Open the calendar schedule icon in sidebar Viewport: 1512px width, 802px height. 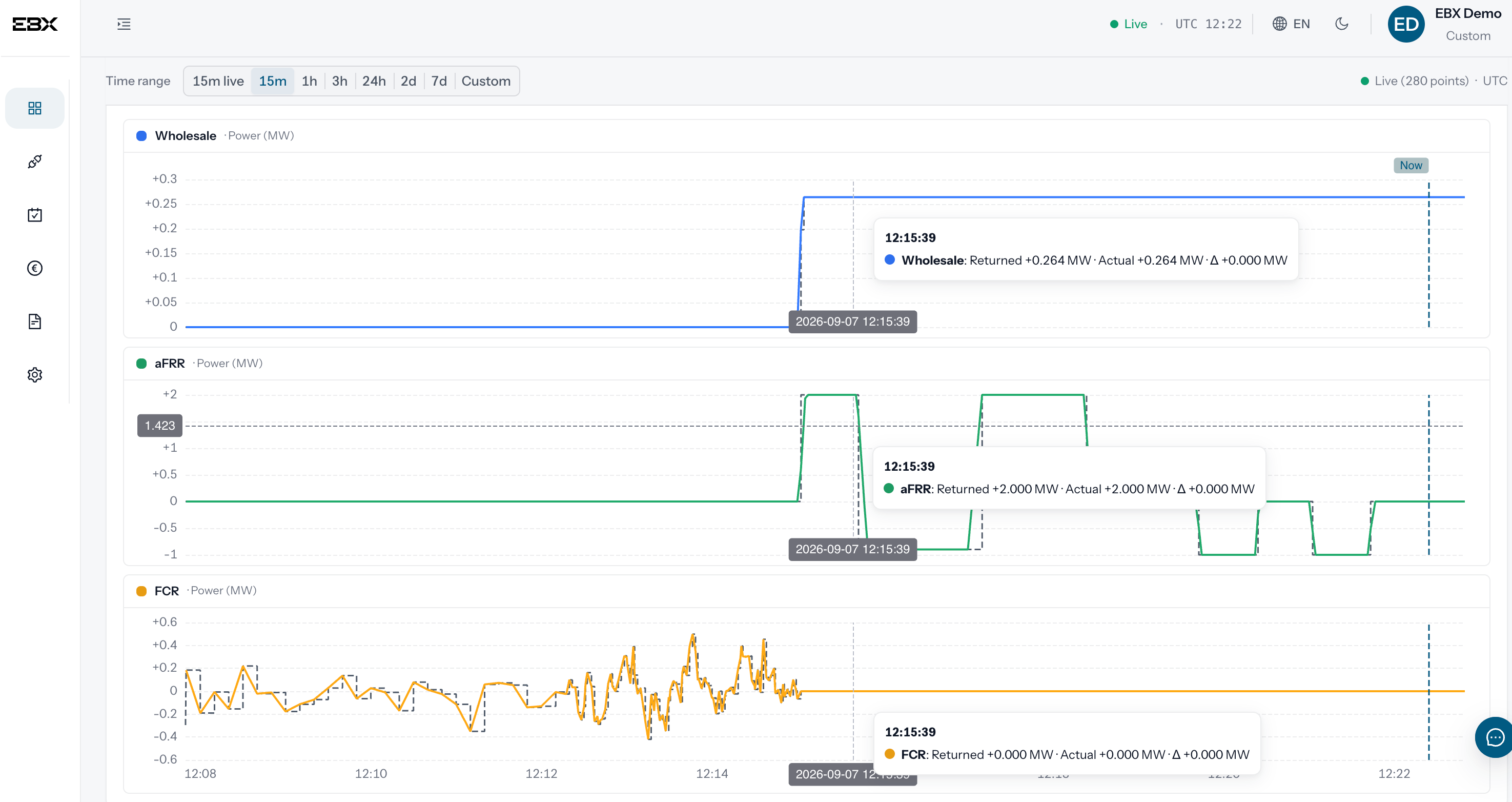(35, 215)
